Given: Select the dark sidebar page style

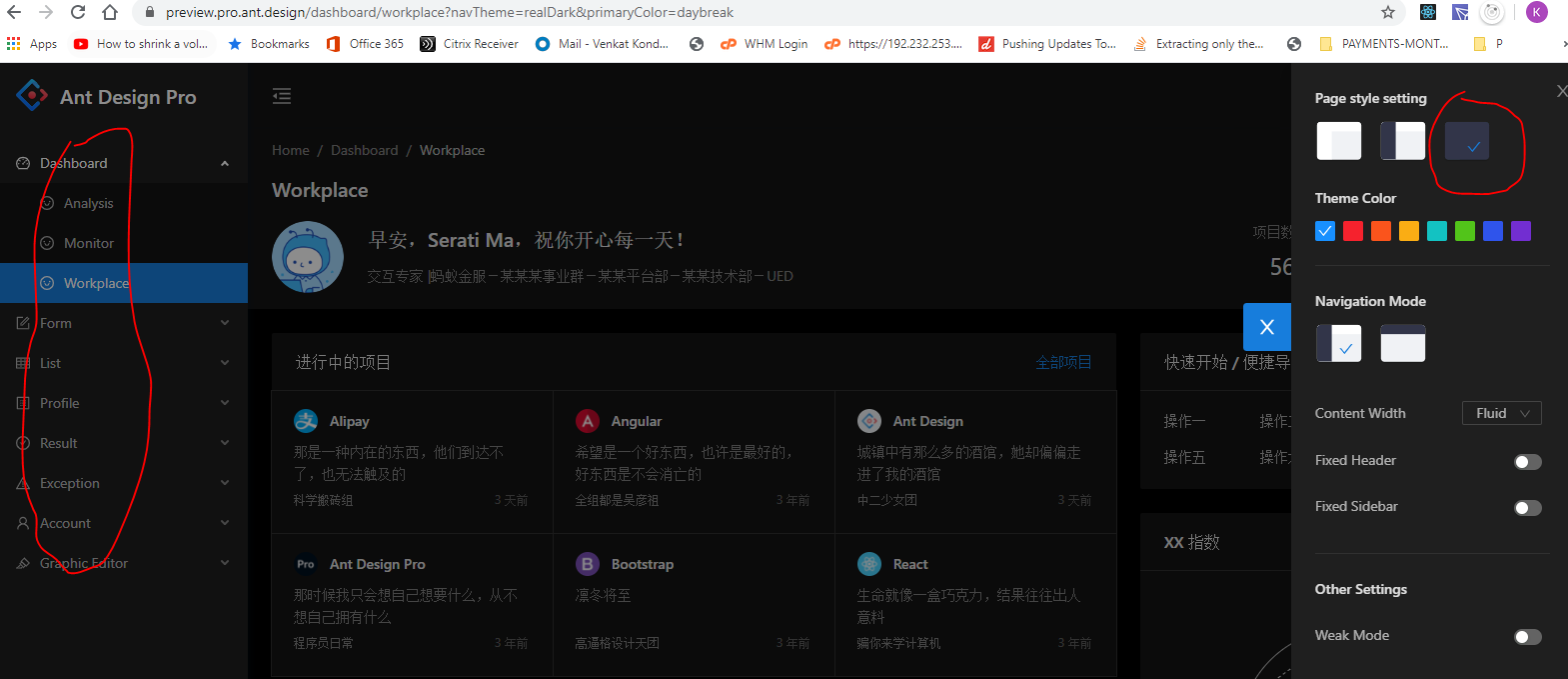Looking at the screenshot, I should (1403, 141).
